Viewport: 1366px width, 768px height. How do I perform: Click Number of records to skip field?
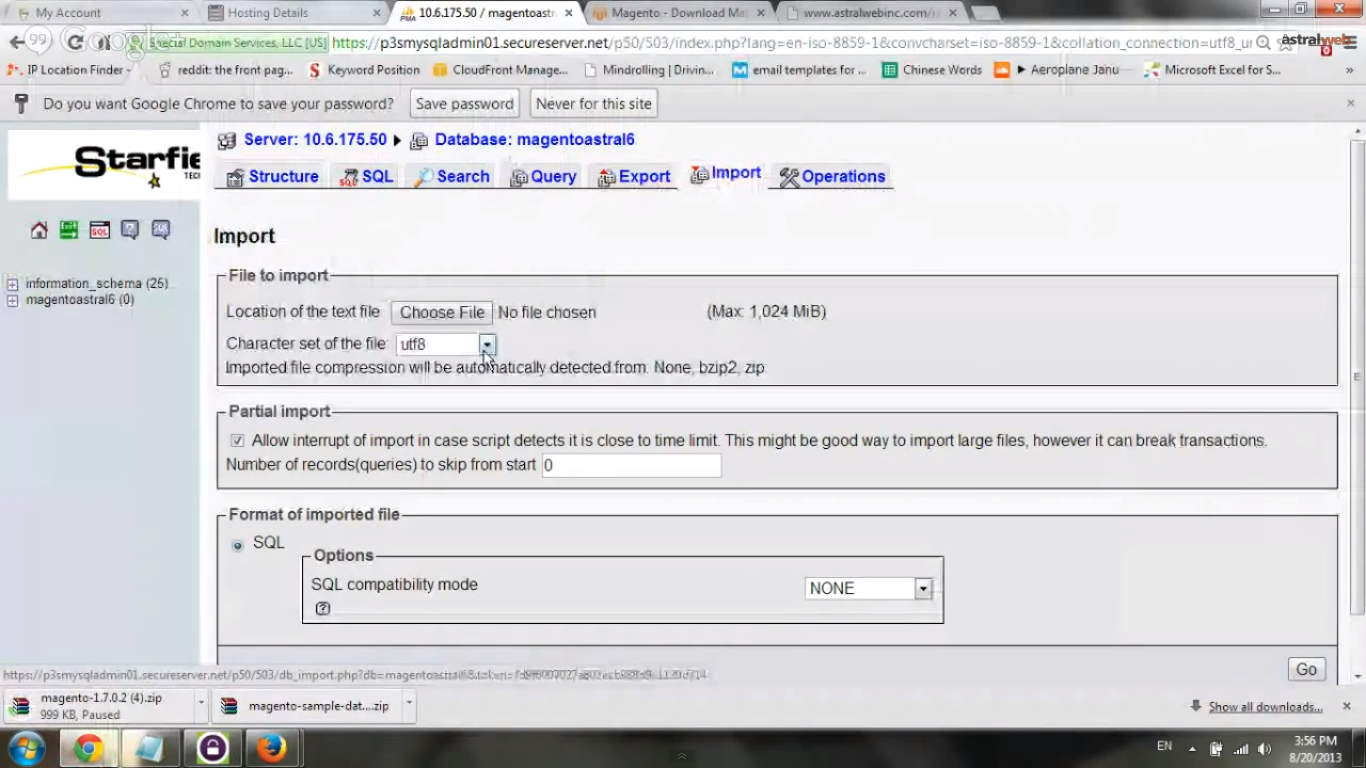pyautogui.click(x=631, y=465)
